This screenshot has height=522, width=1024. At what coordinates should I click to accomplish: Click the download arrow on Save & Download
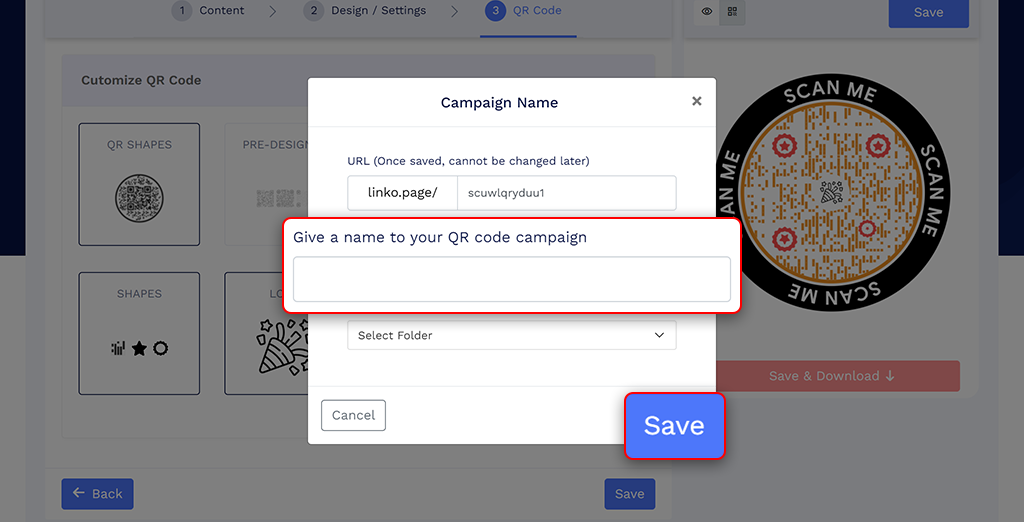(x=890, y=376)
